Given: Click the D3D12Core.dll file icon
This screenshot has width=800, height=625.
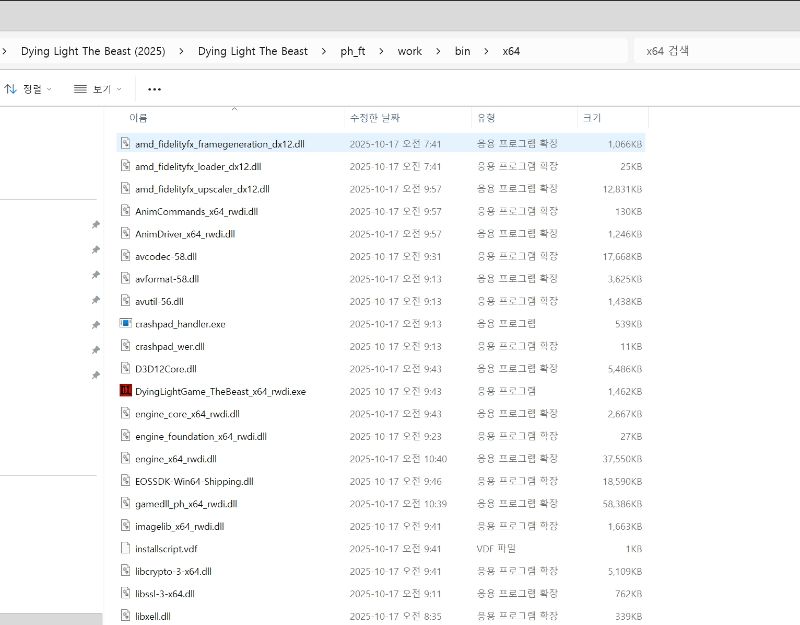Looking at the screenshot, I should pos(126,369).
